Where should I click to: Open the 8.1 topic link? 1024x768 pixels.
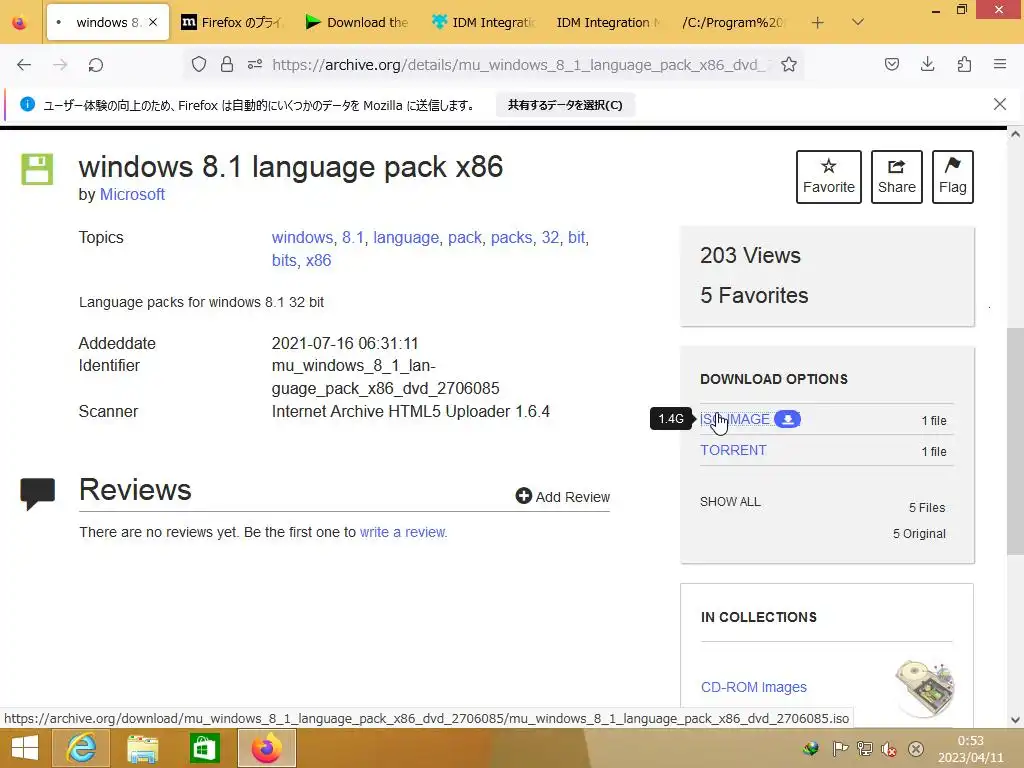(353, 238)
